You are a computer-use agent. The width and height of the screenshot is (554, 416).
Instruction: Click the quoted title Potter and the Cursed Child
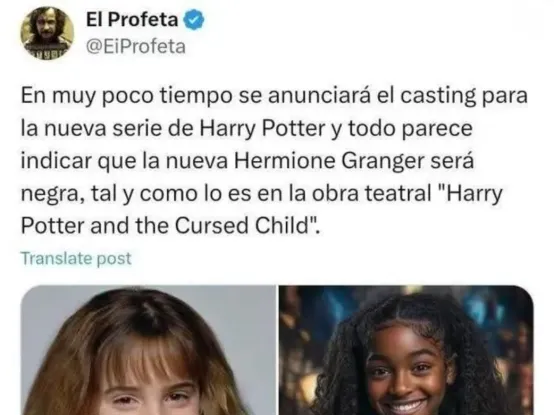tap(168, 226)
